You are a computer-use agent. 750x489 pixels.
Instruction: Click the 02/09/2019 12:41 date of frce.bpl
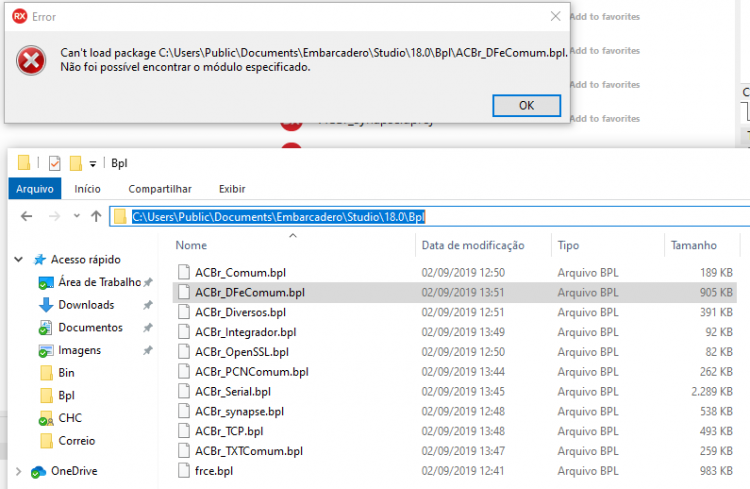(x=463, y=471)
